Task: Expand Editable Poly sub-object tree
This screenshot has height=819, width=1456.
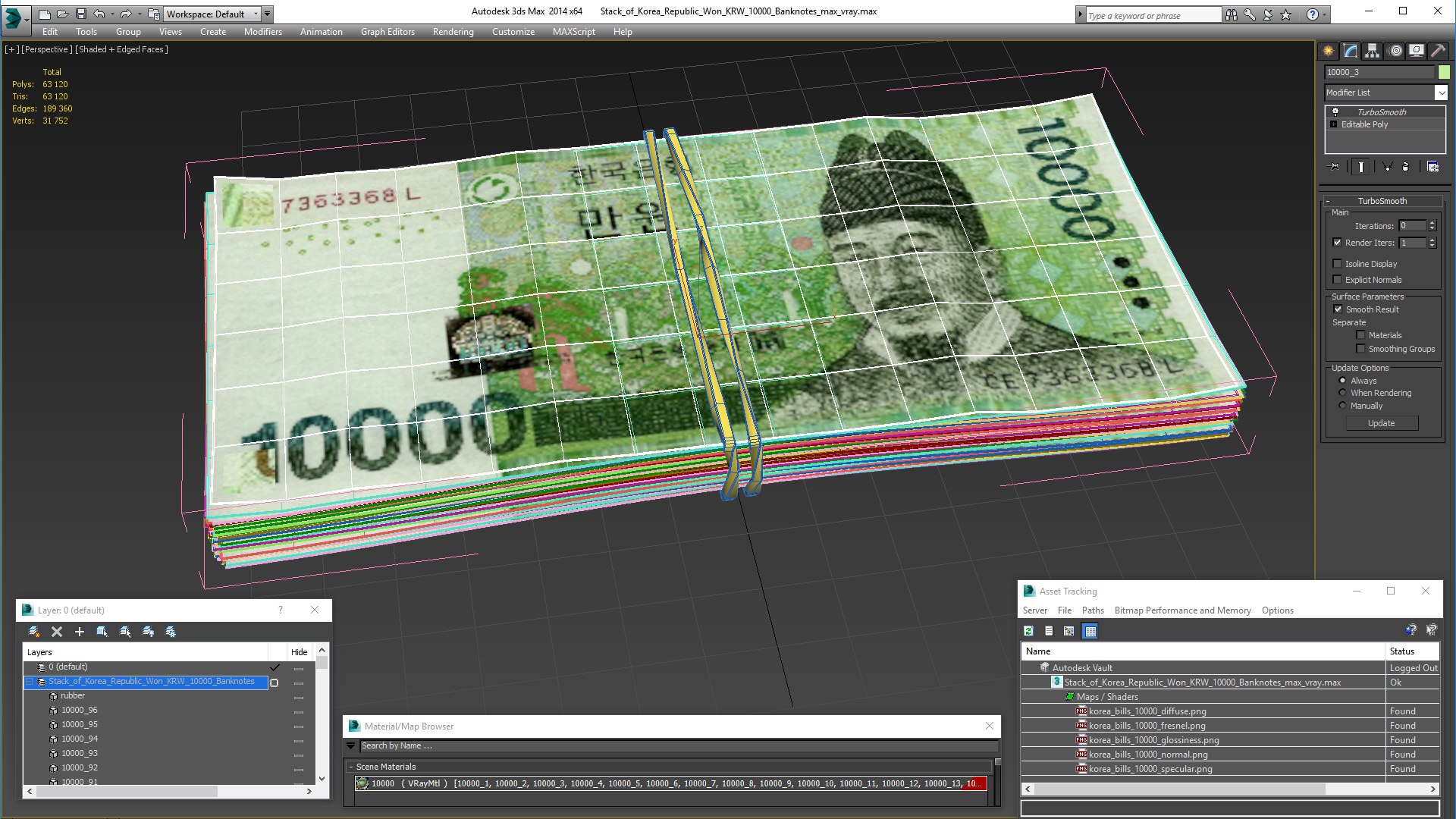Action: pyautogui.click(x=1333, y=124)
